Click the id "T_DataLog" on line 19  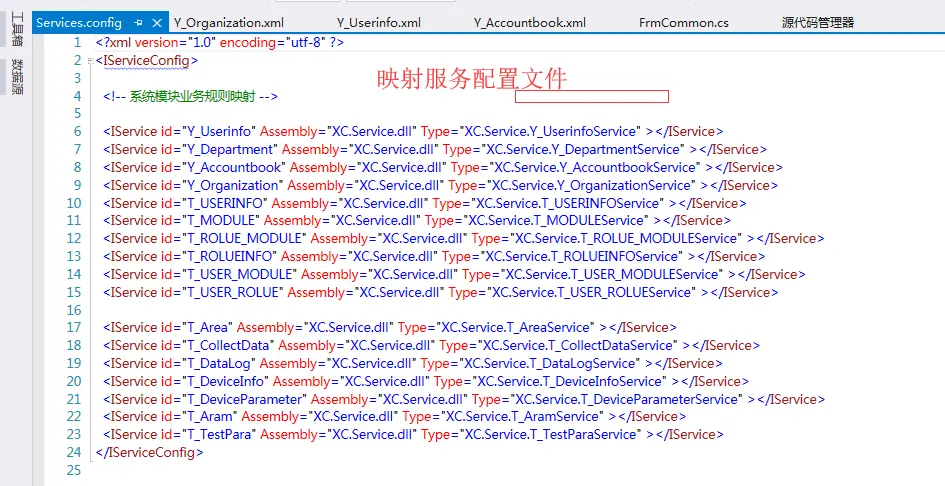pyautogui.click(x=219, y=364)
